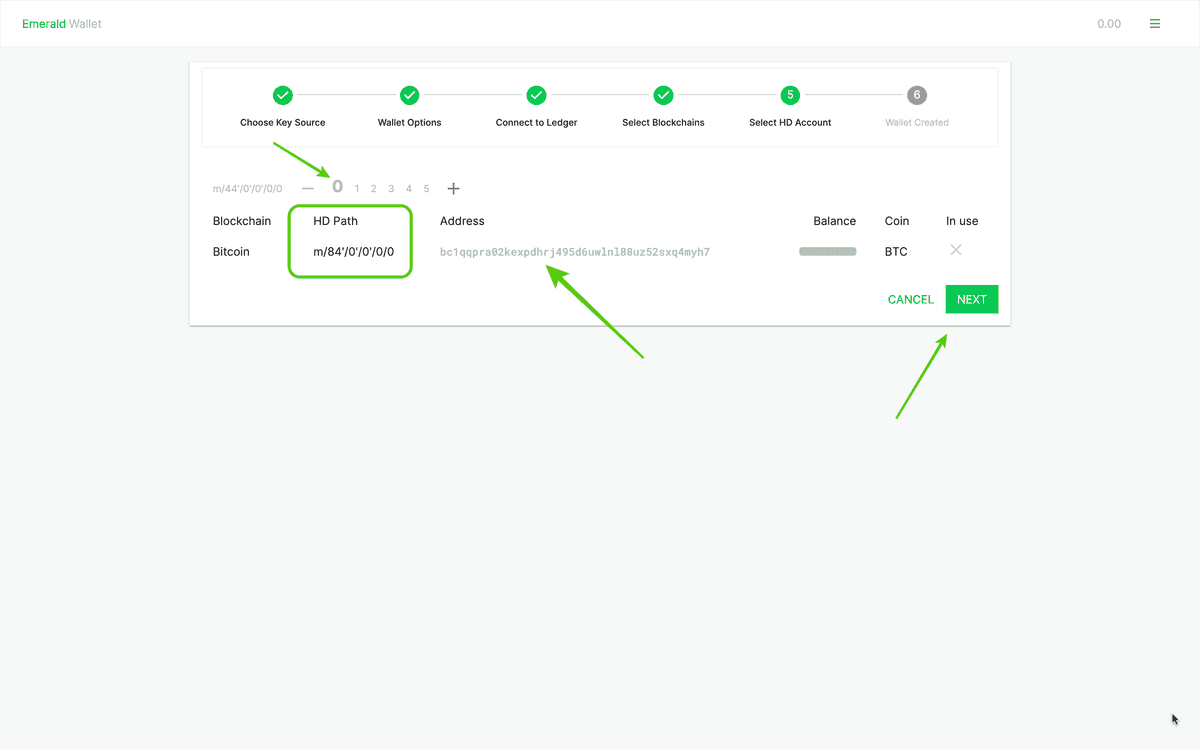Click the minus icon to decrease account
This screenshot has width=1200, height=750.
(x=308, y=188)
